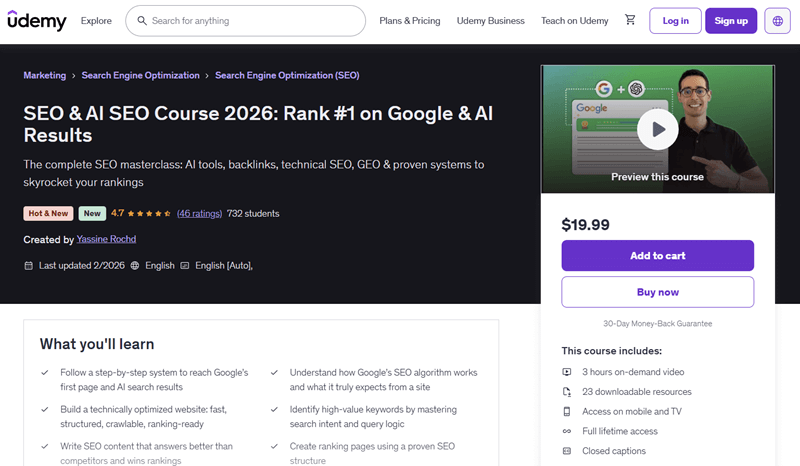Open the Udemy logo home link
The width and height of the screenshot is (800, 466).
tap(37, 20)
